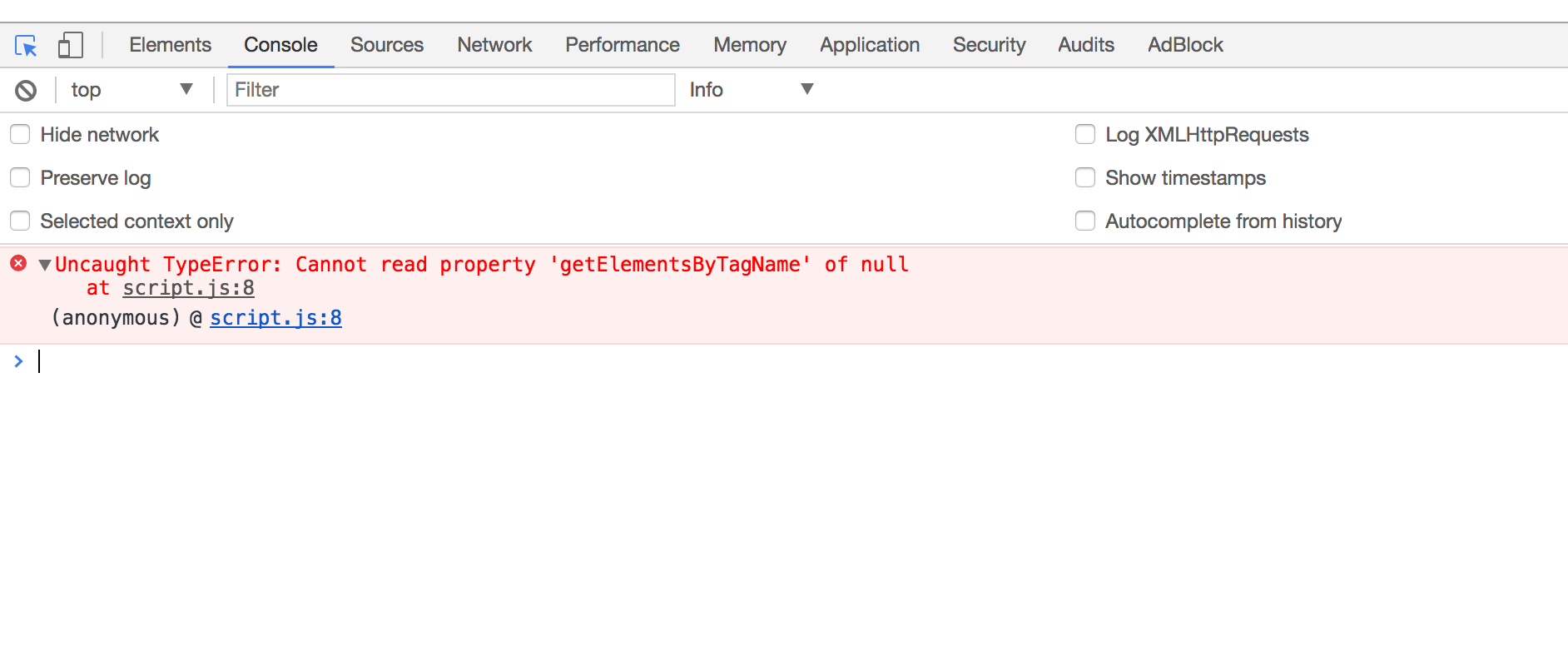The image size is (1568, 646).
Task: Click the script.js:8 link after 'at'
Action: coord(188,288)
